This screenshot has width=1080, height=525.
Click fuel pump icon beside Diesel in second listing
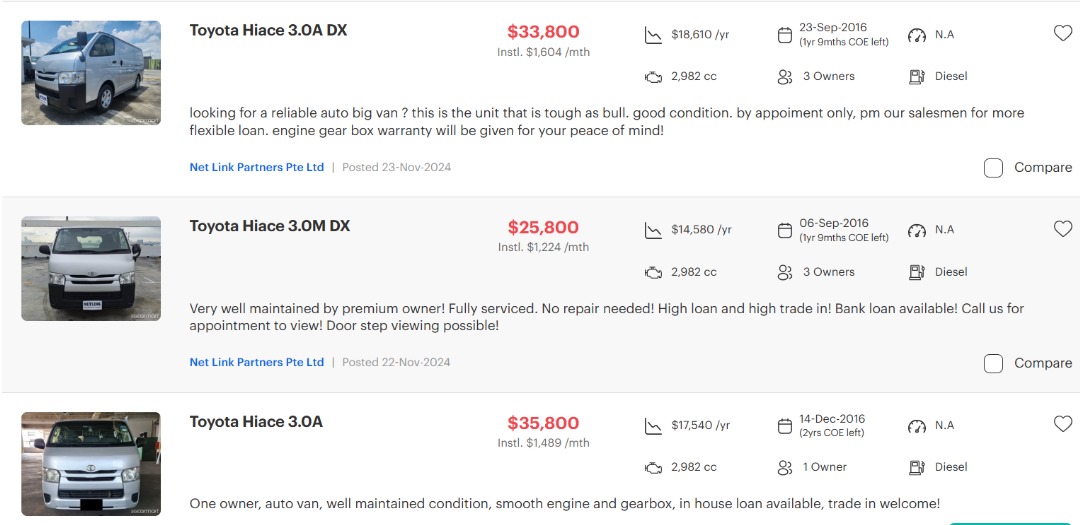tap(917, 272)
